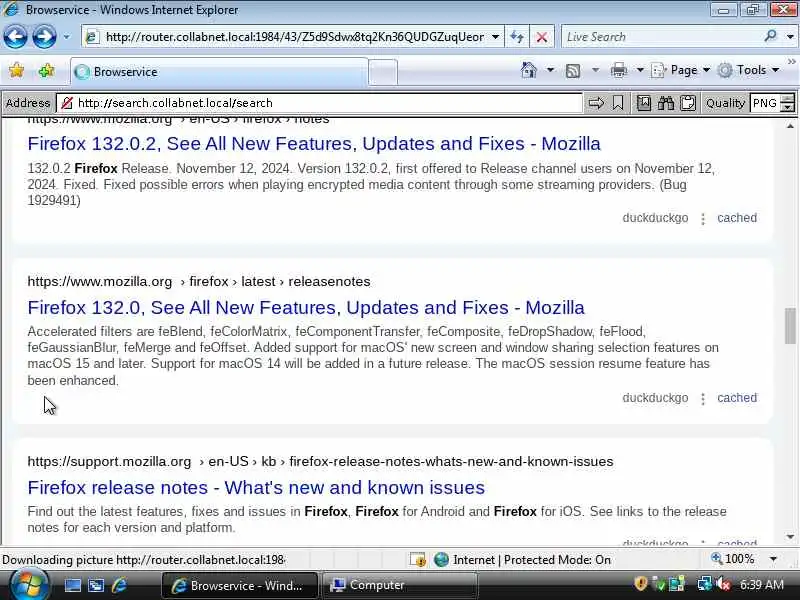Expand the zoom level dropdown arrow

click(773, 559)
